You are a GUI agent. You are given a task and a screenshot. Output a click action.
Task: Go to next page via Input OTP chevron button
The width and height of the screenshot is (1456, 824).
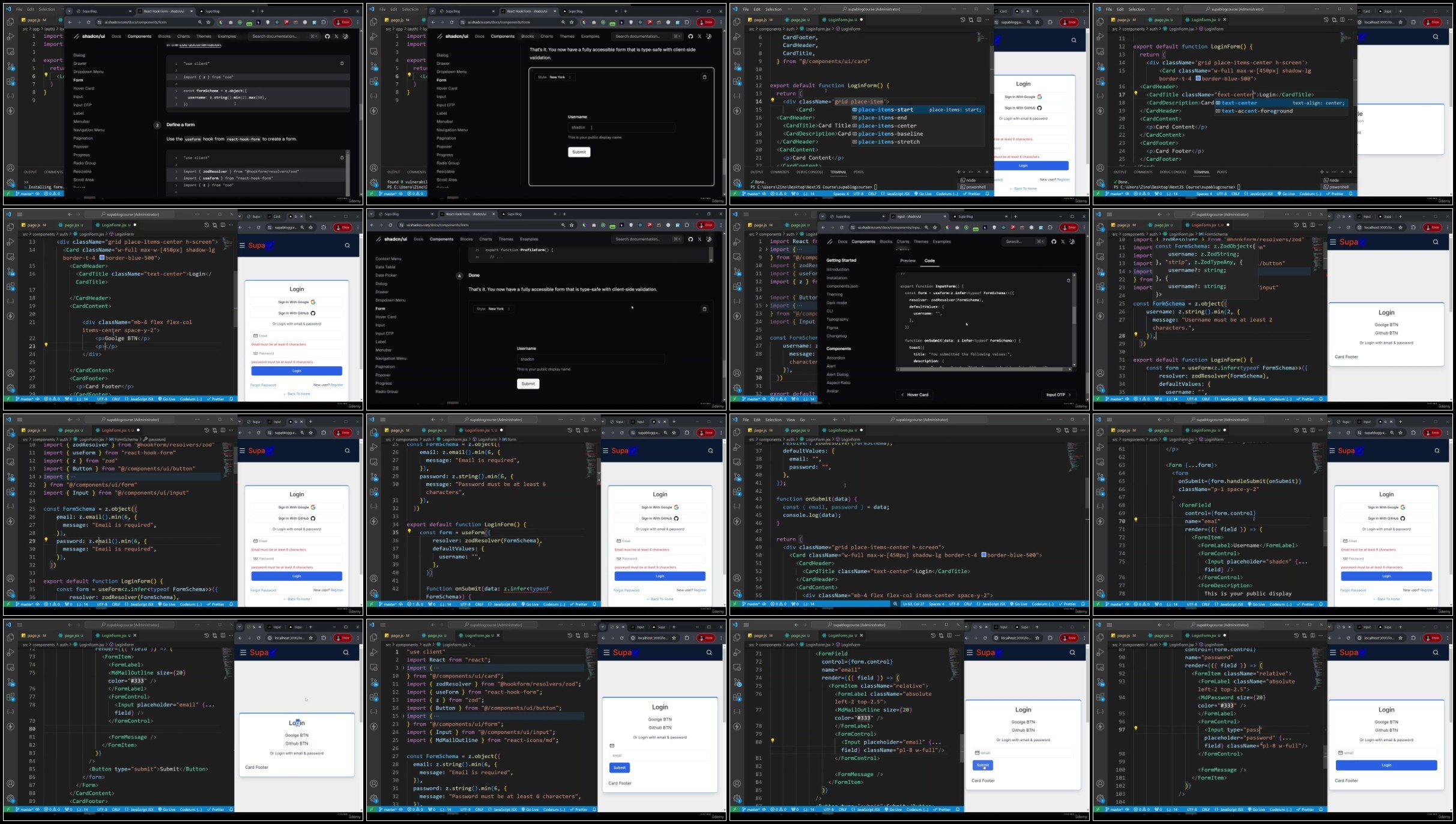click(x=1059, y=394)
